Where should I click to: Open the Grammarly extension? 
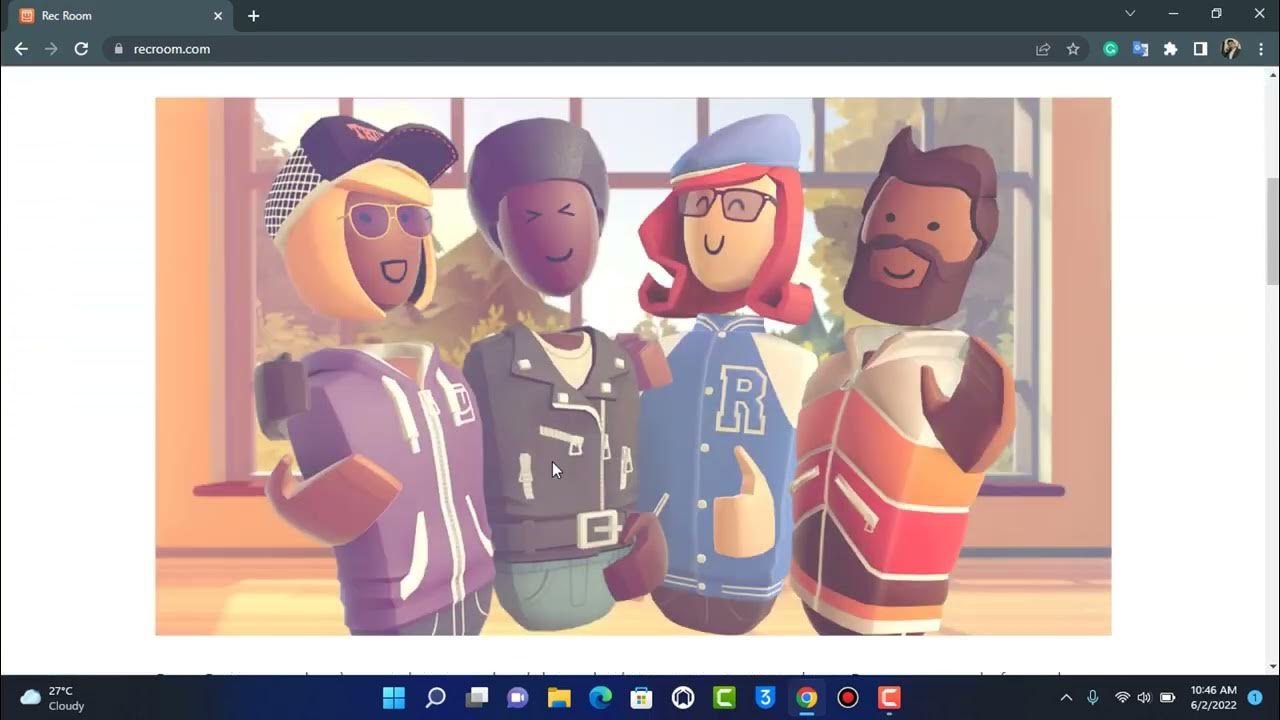[1110, 49]
